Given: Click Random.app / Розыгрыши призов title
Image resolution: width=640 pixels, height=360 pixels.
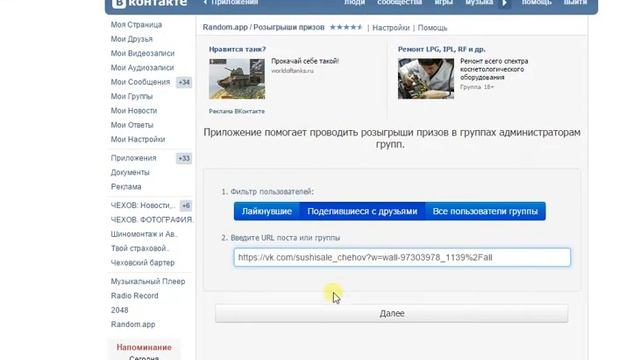Looking at the screenshot, I should click(x=263, y=27).
